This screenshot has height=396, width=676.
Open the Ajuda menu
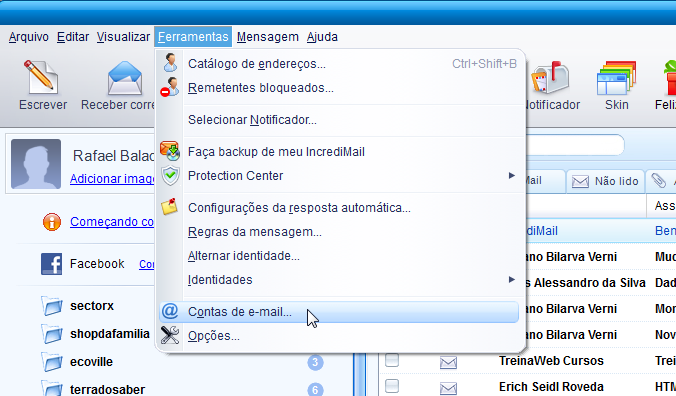[x=322, y=37]
